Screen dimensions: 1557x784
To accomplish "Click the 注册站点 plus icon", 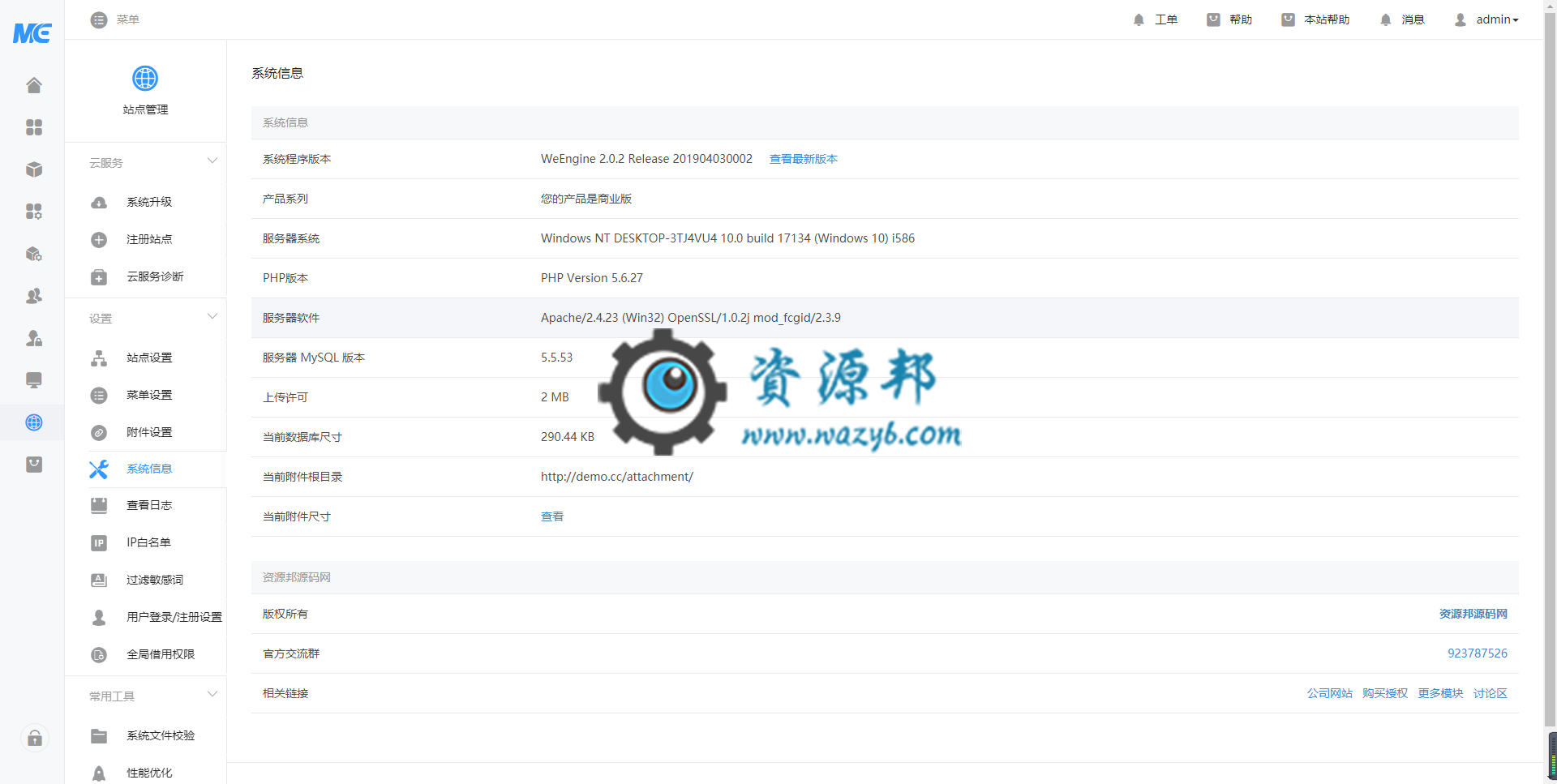I will [99, 240].
